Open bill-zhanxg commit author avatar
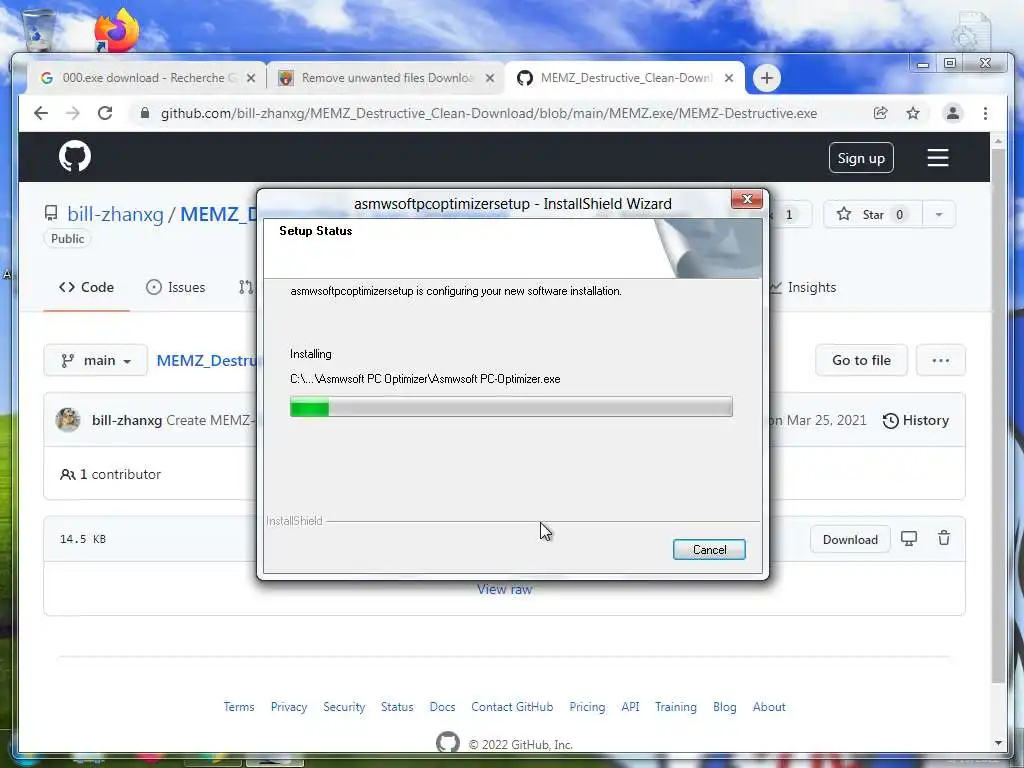This screenshot has height=768, width=1024. 68,420
